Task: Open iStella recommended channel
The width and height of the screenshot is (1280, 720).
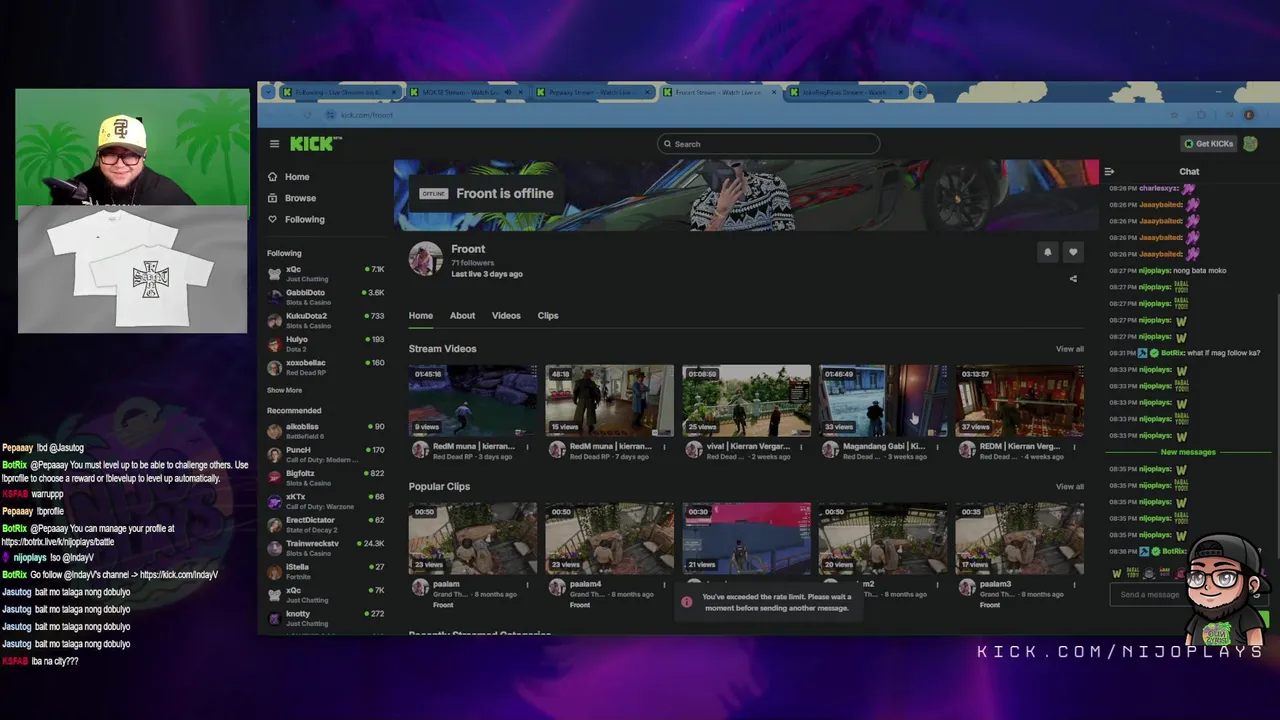Action: (325, 571)
